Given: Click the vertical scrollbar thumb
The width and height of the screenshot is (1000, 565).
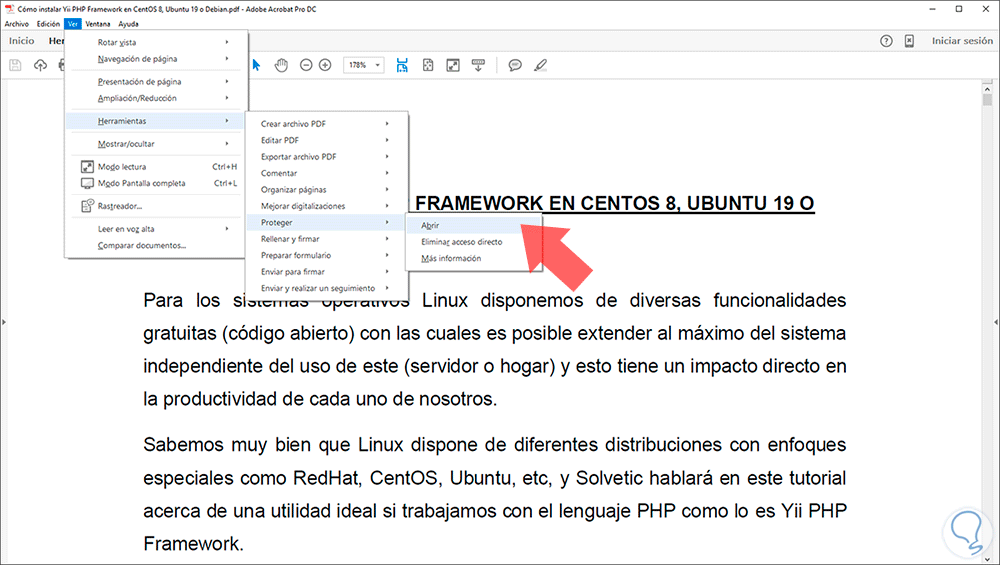Looking at the screenshot, I should [x=987, y=100].
